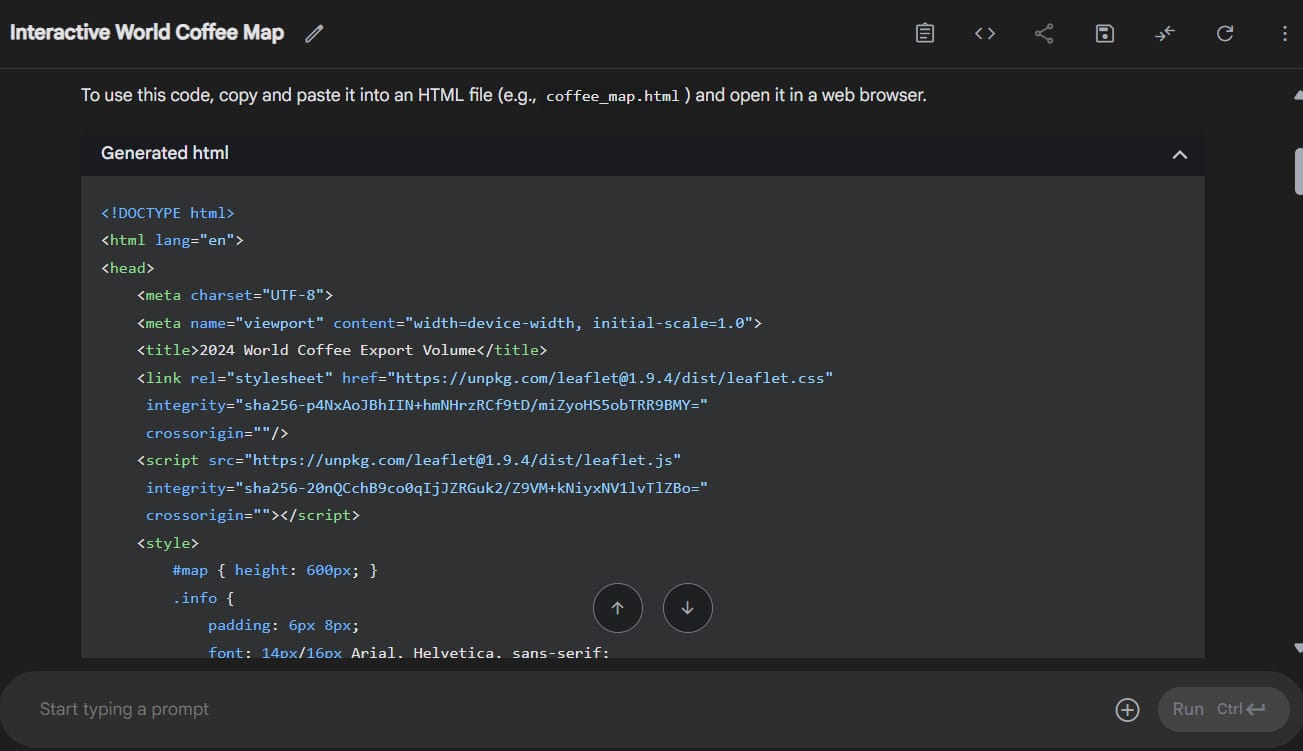This screenshot has height=751, width=1303.
Task: Click the meta viewport code line
Action: click(449, 323)
